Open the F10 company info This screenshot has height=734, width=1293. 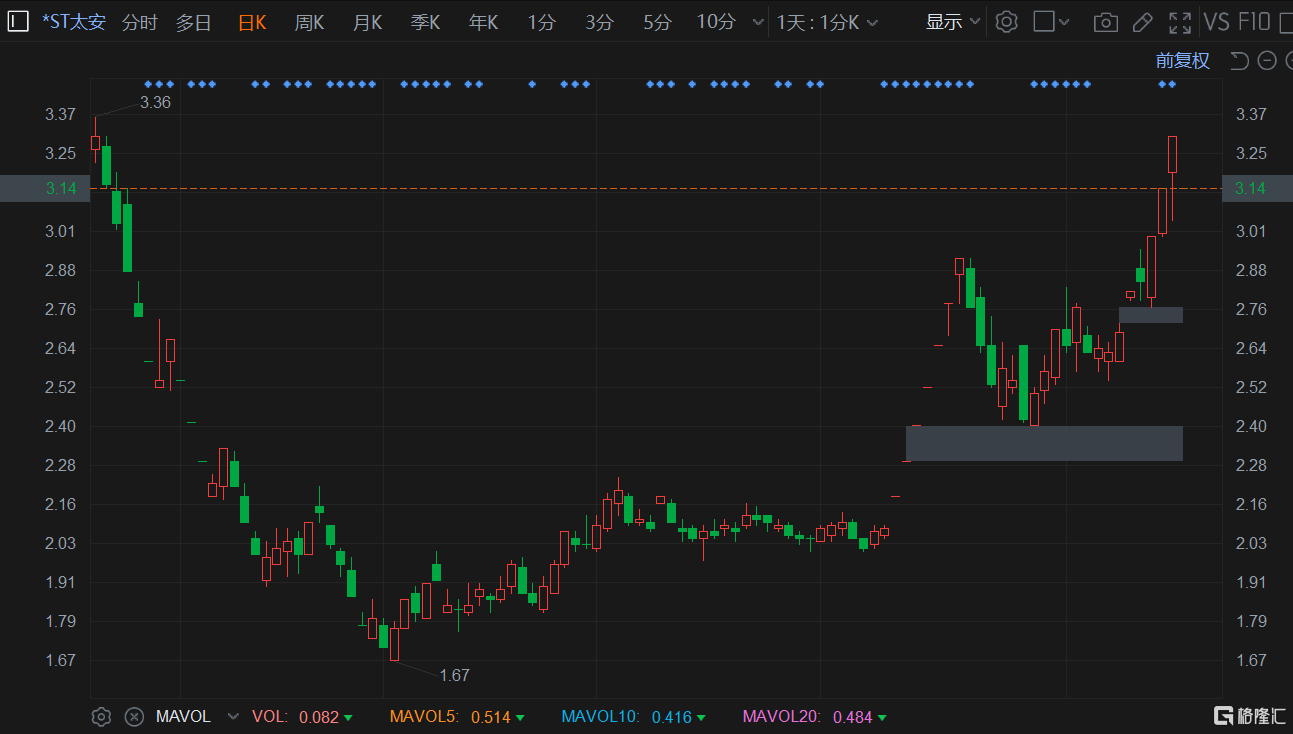[1254, 21]
